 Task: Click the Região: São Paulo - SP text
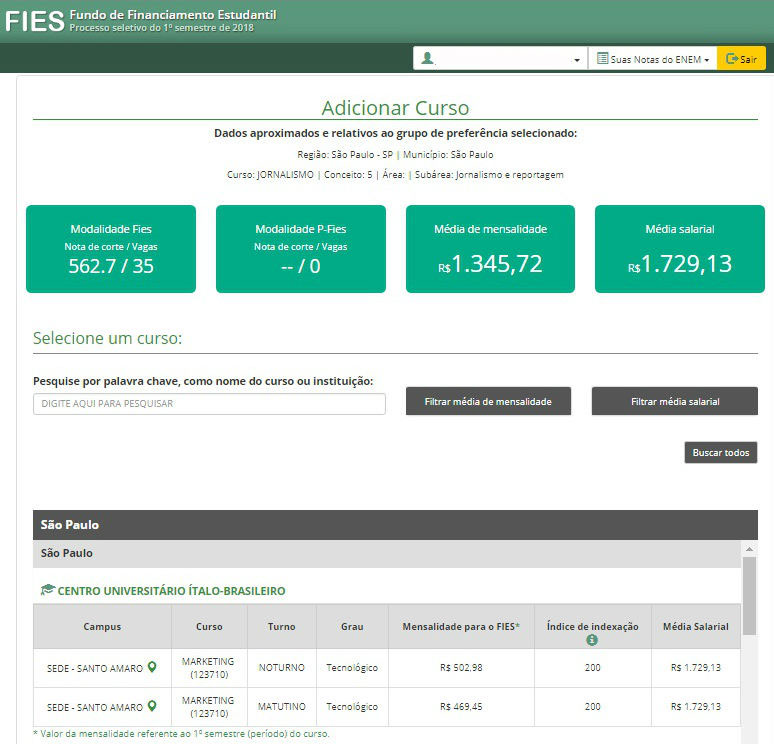345,155
